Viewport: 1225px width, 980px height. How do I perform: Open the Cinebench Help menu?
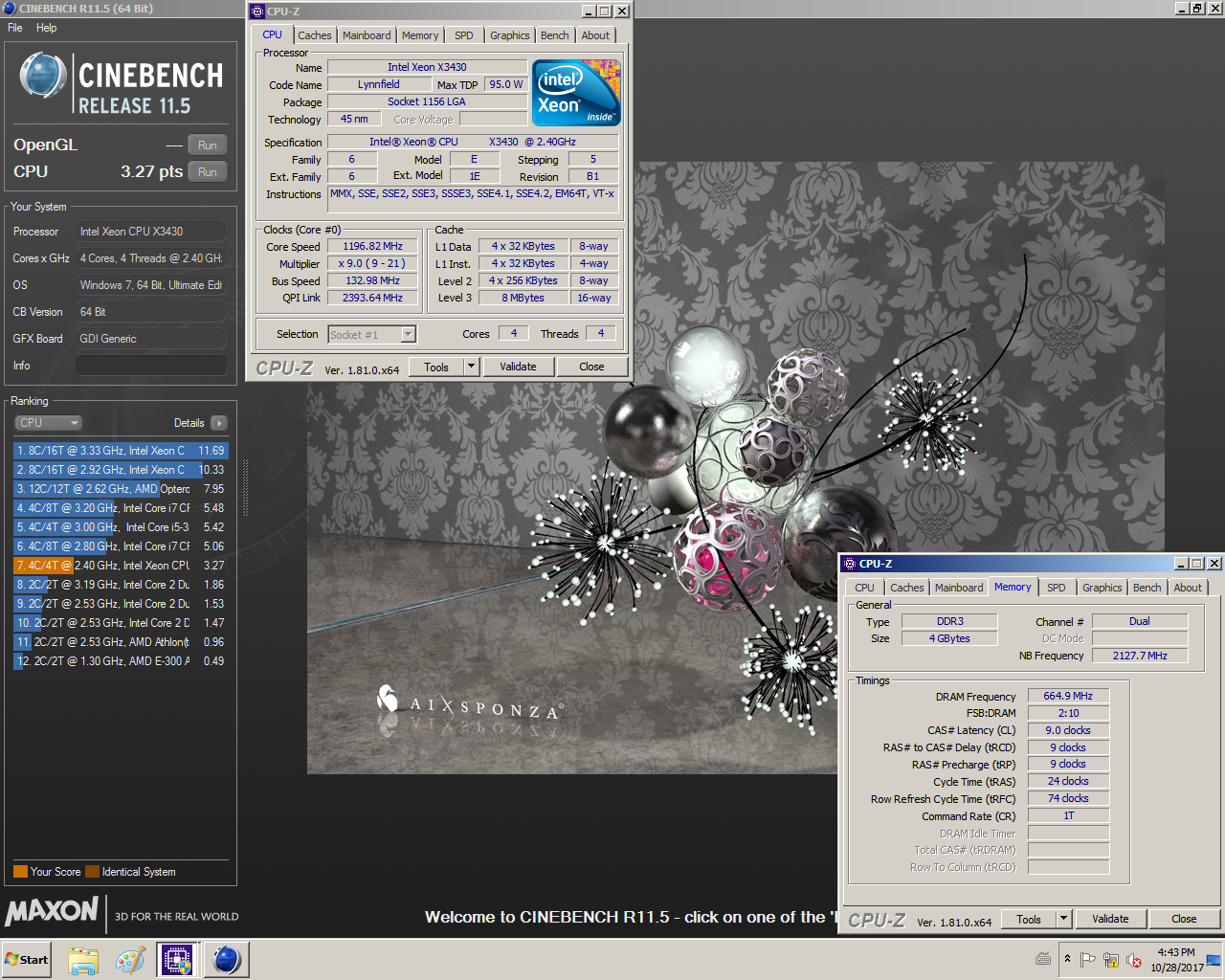pos(46,28)
